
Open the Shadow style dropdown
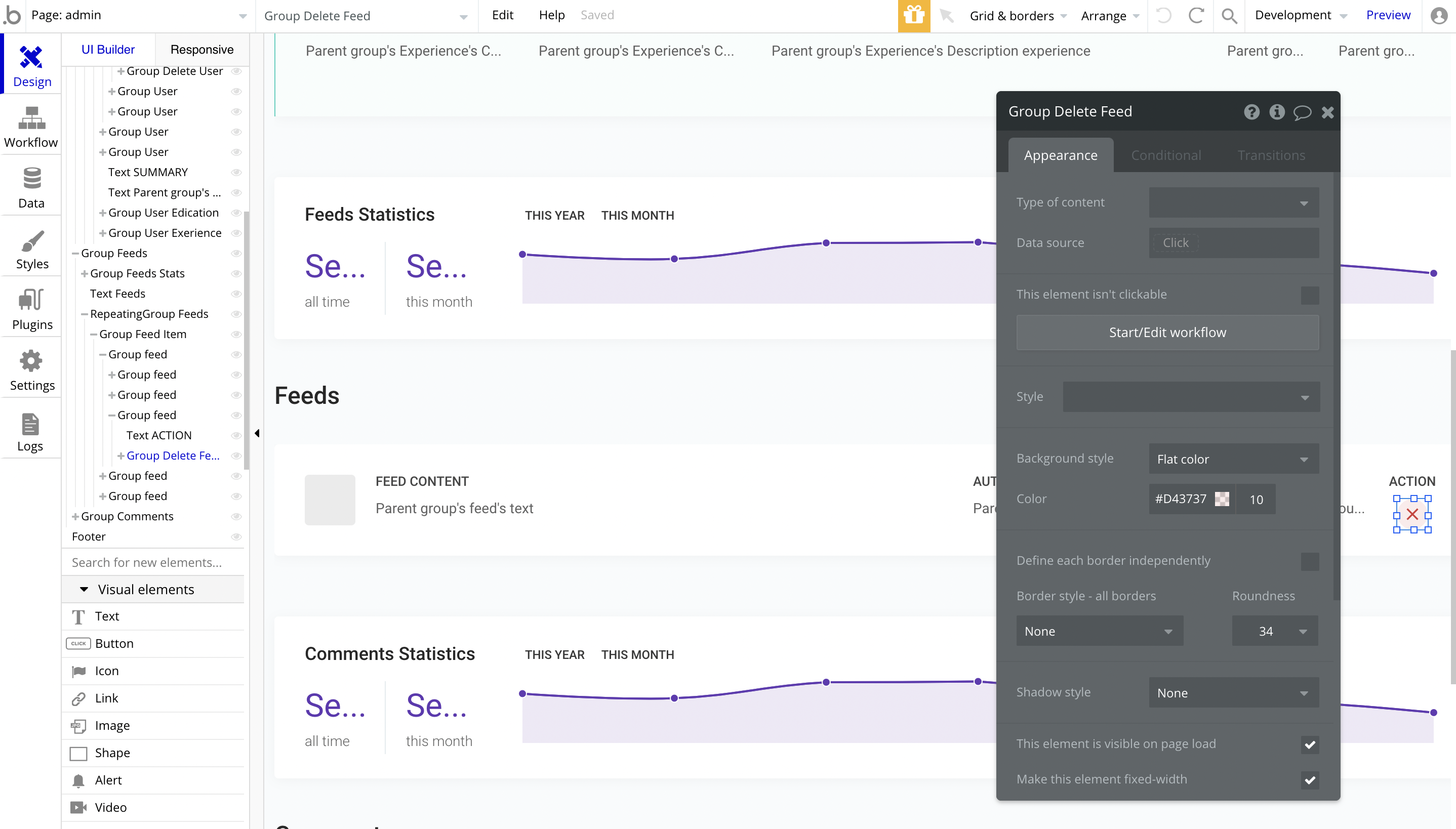(x=1233, y=693)
